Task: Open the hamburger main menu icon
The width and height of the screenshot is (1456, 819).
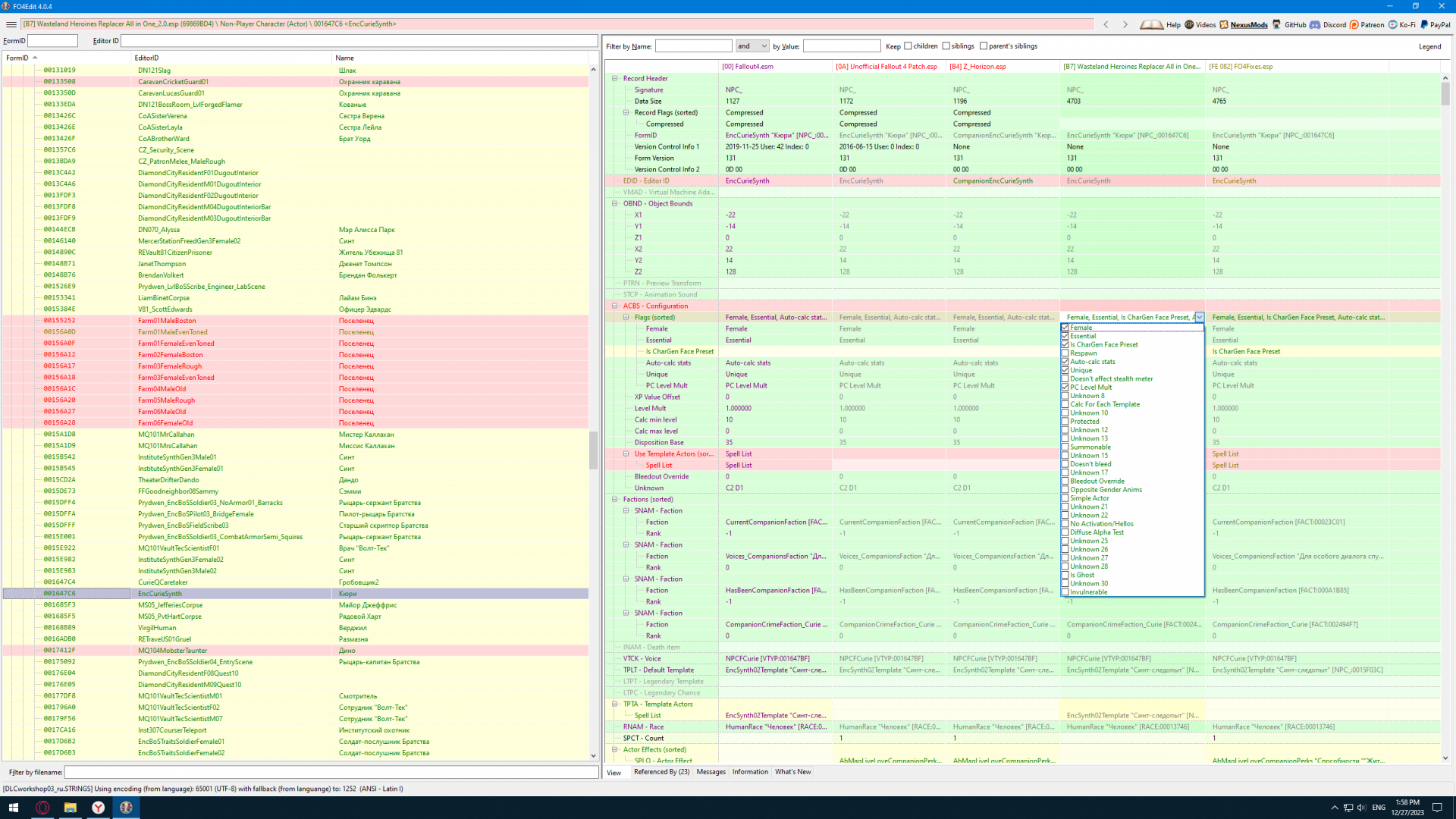Action: tap(11, 24)
